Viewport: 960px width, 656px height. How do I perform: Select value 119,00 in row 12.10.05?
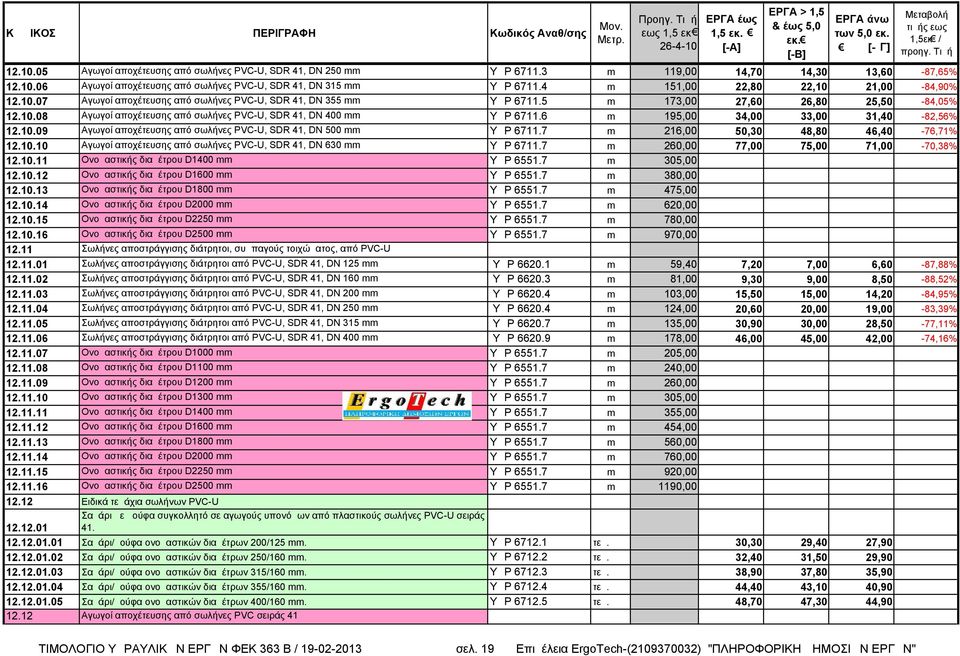(x=680, y=72)
